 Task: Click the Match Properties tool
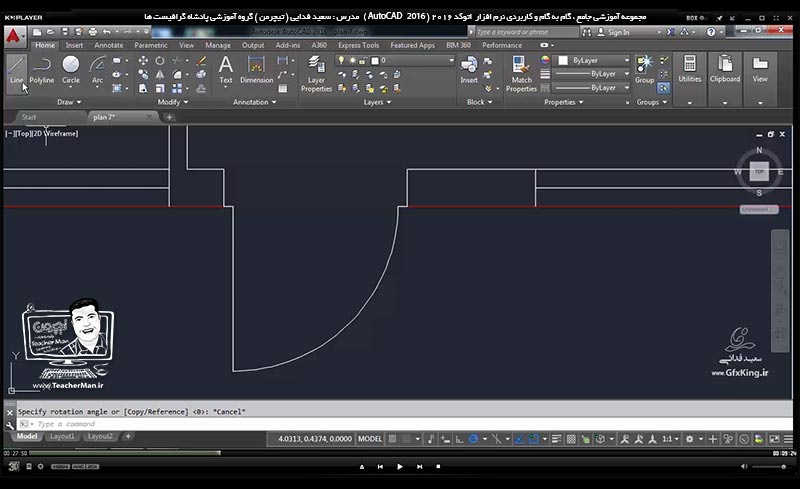click(521, 74)
